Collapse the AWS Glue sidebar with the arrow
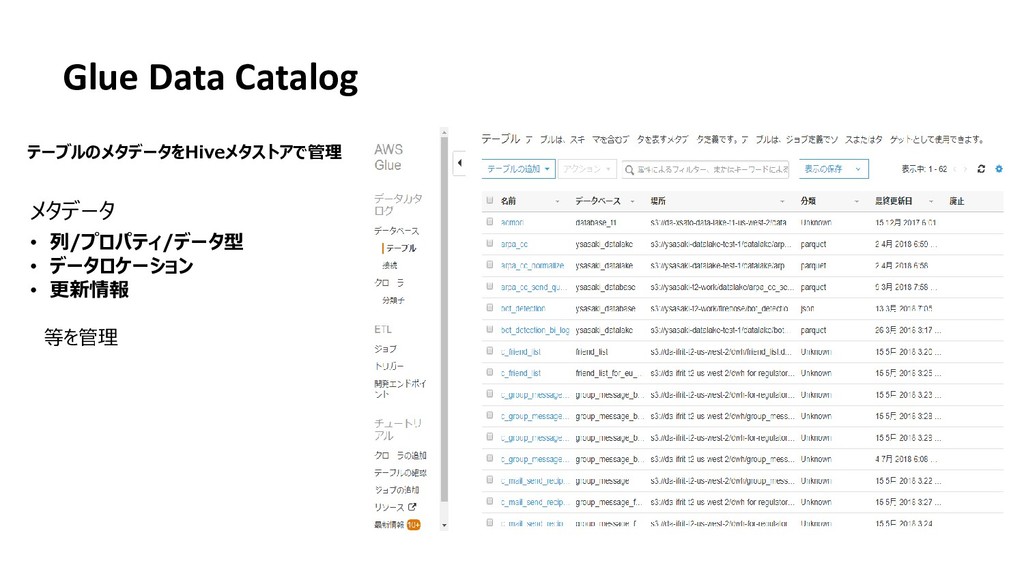1024x576 pixels. (x=460, y=163)
